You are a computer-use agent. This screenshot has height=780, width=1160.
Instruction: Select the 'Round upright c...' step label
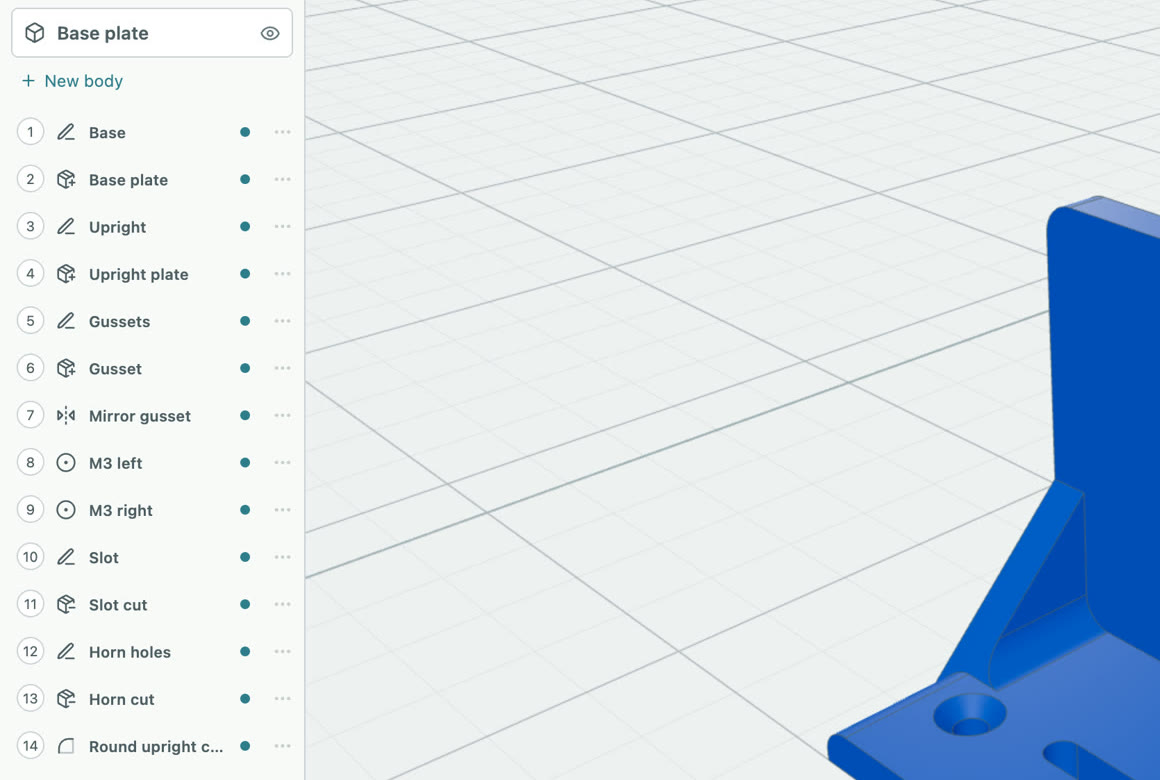click(x=155, y=747)
